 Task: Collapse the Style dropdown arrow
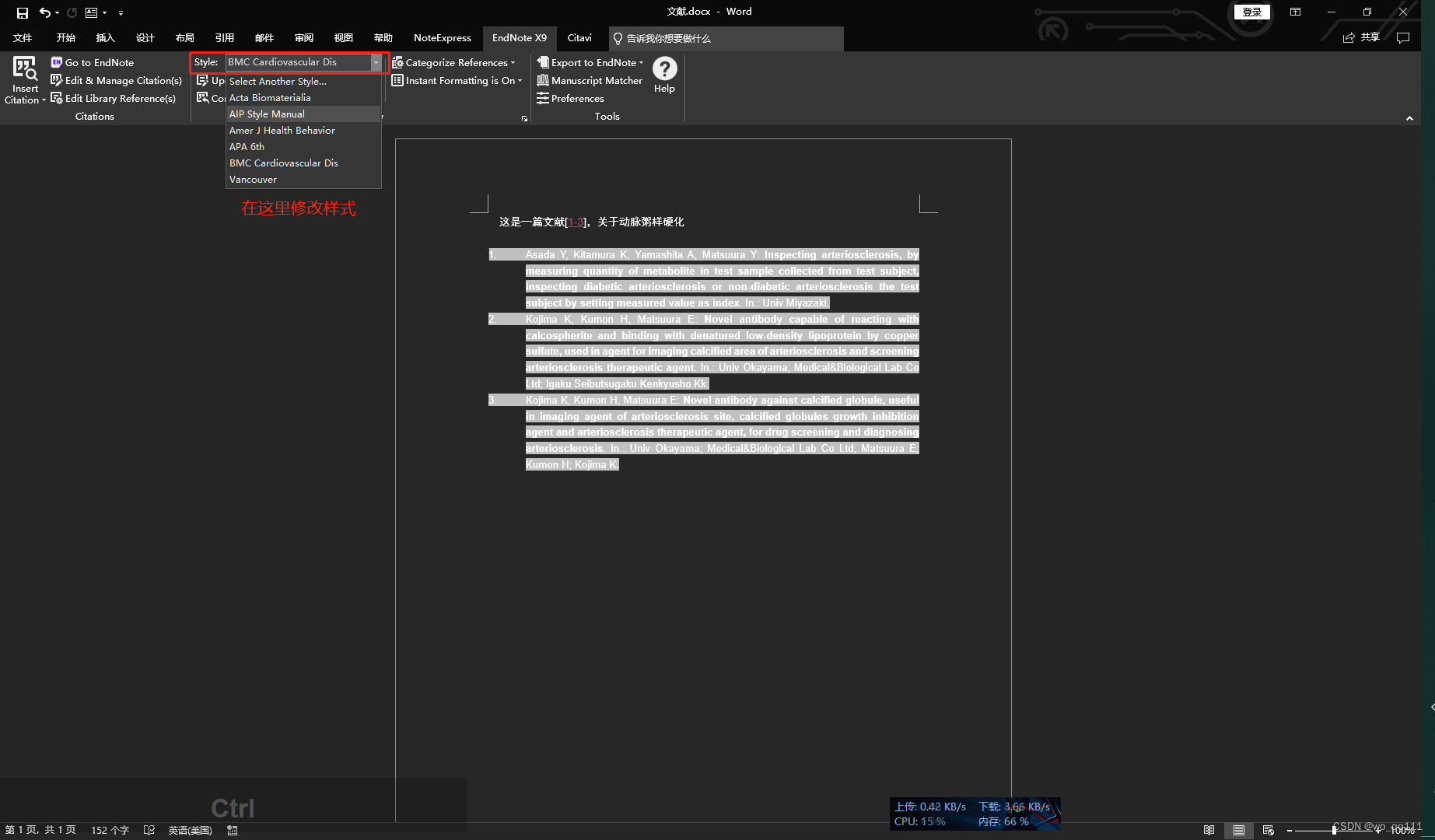point(376,62)
